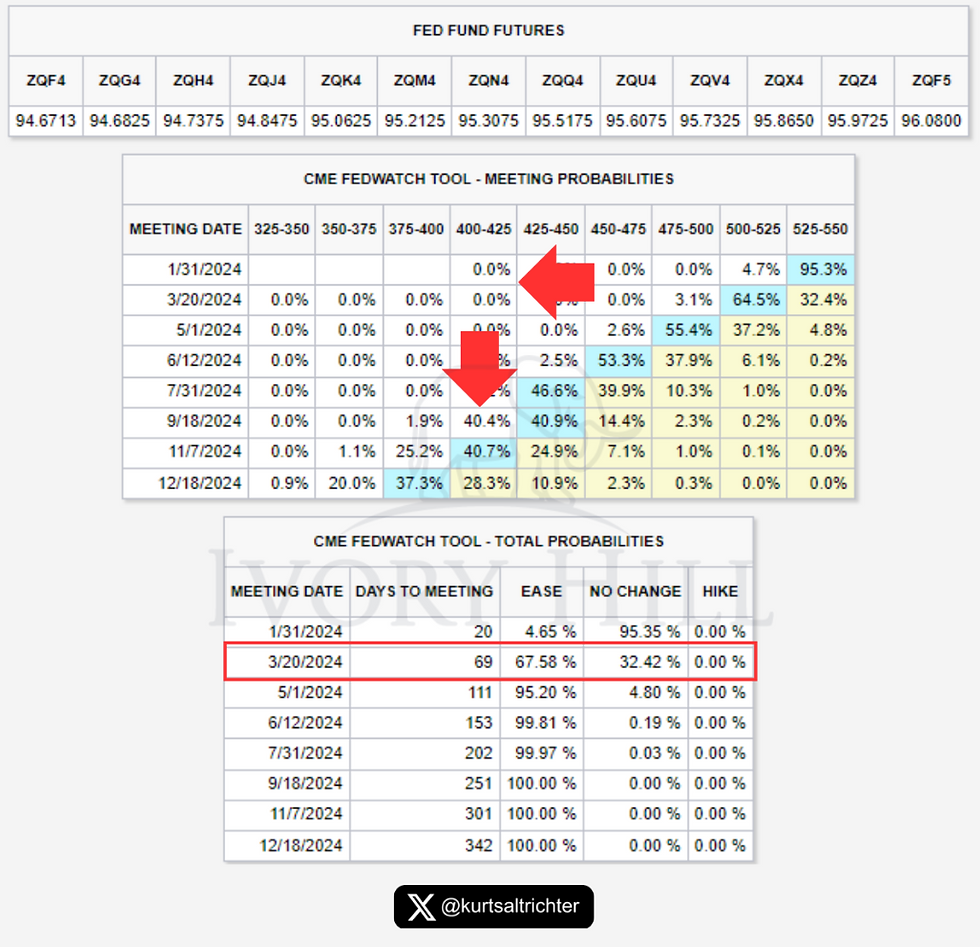Image resolution: width=980 pixels, height=947 pixels.
Task: Select the 475-500 rate range header
Action: (686, 229)
